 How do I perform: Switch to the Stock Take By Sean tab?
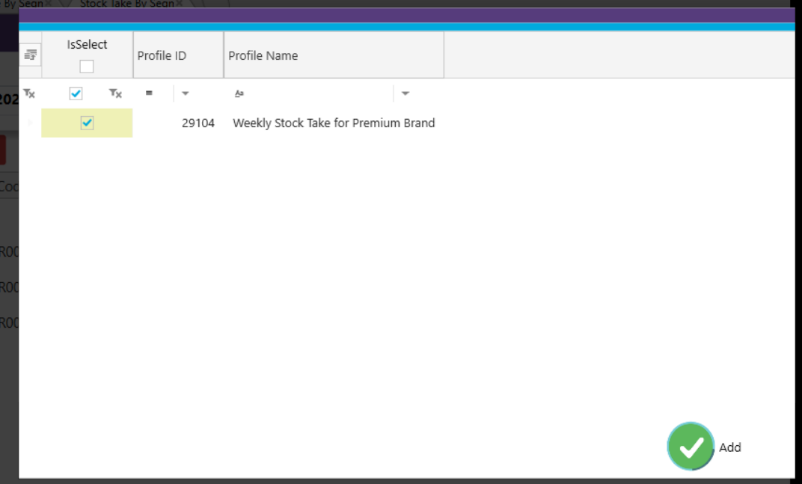tap(125, 4)
